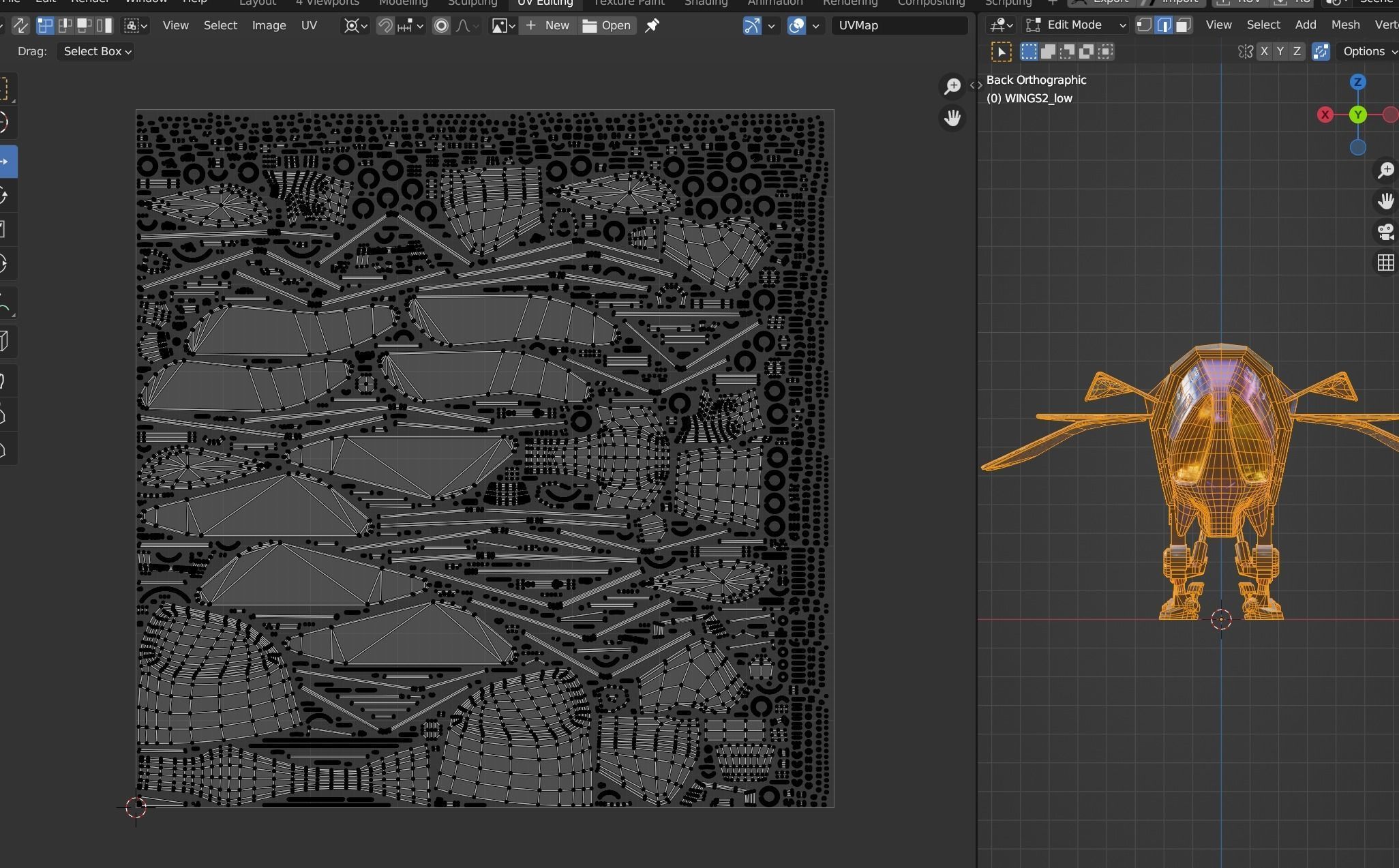Screen dimensions: 1399x868
Task: Select mesh vertex select mode
Action: (x=1145, y=25)
